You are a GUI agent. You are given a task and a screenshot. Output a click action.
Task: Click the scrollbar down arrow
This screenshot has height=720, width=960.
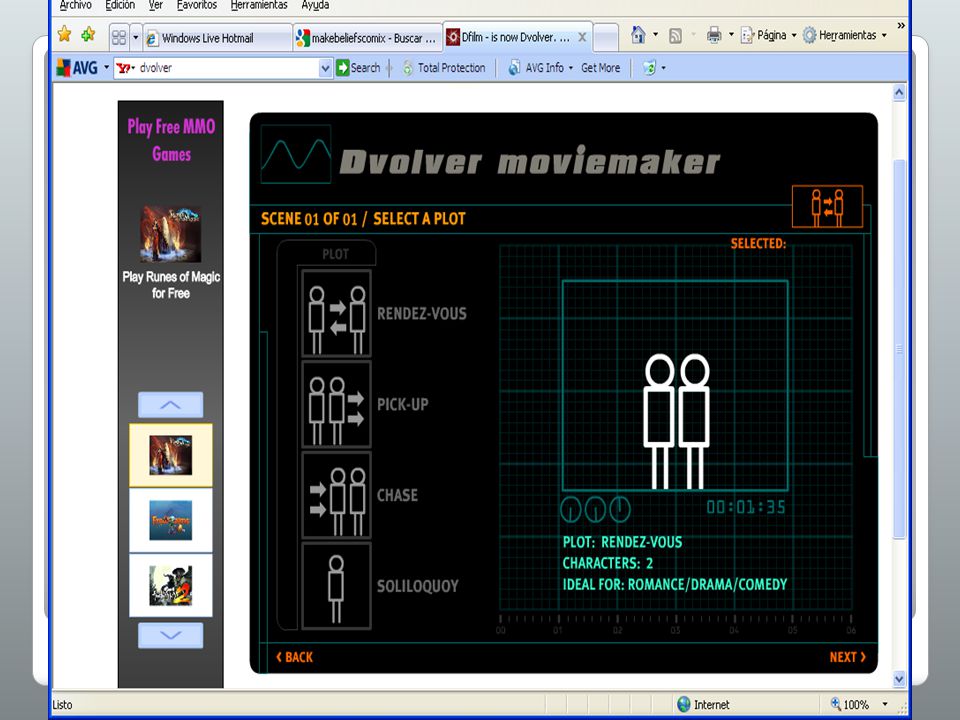[x=899, y=678]
